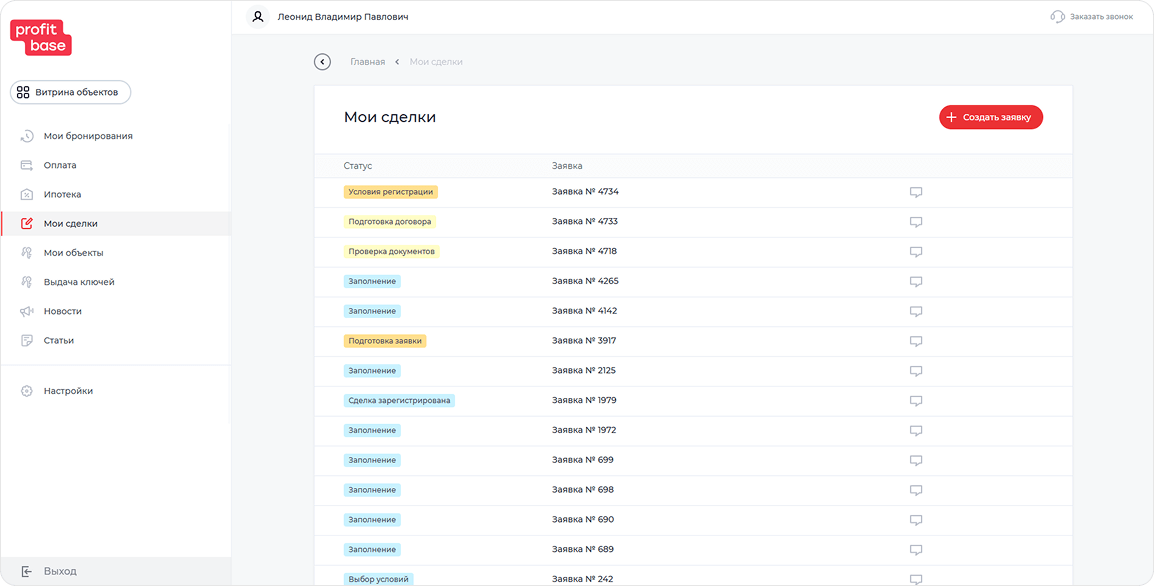The height and width of the screenshot is (586, 1154).
Task: Open comments for Заявка № 698
Action: pyautogui.click(x=916, y=490)
